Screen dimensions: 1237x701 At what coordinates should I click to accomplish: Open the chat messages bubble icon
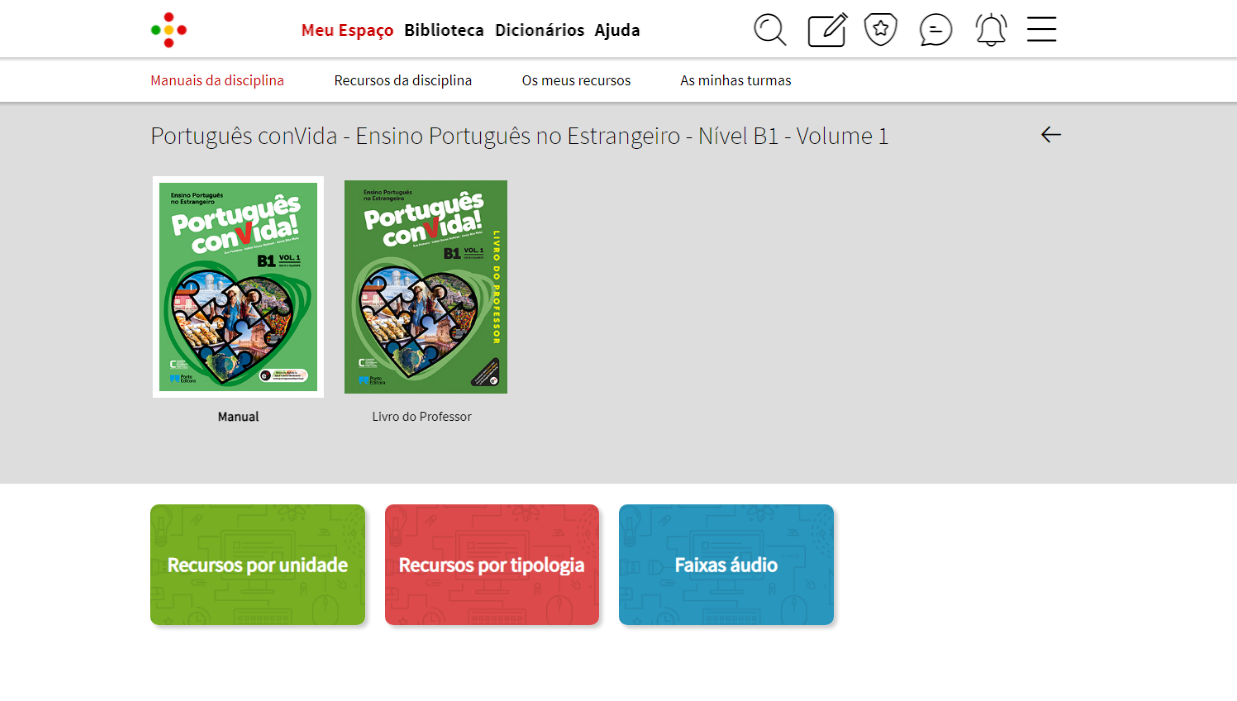(x=935, y=30)
